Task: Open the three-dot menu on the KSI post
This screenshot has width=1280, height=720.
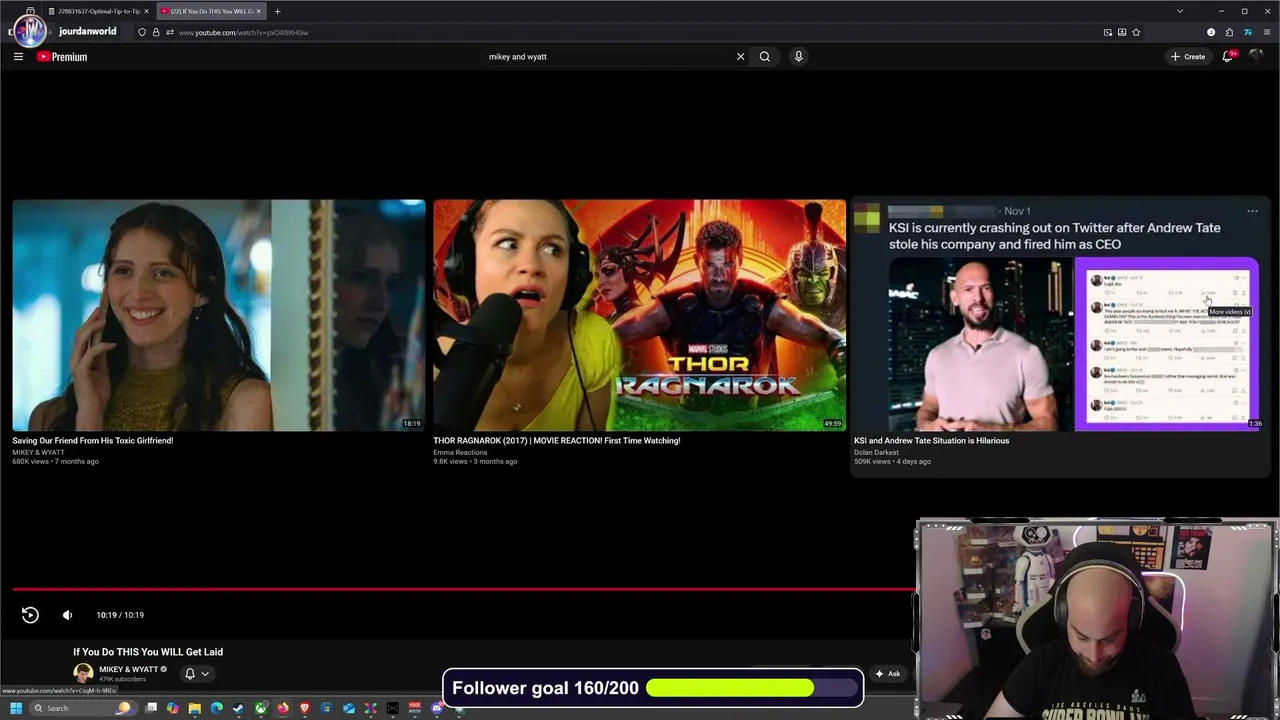Action: 1252,211
